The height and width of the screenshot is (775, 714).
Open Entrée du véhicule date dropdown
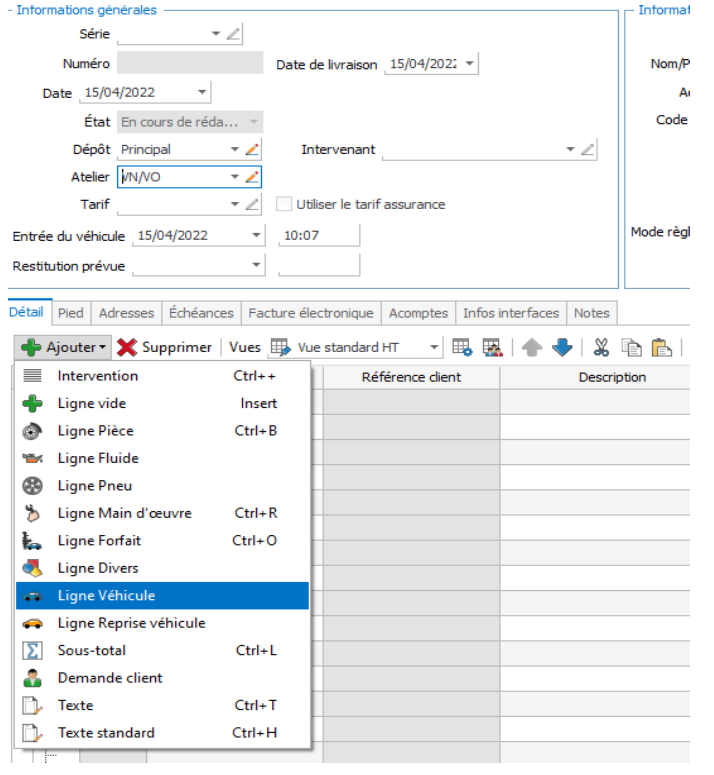point(256,235)
